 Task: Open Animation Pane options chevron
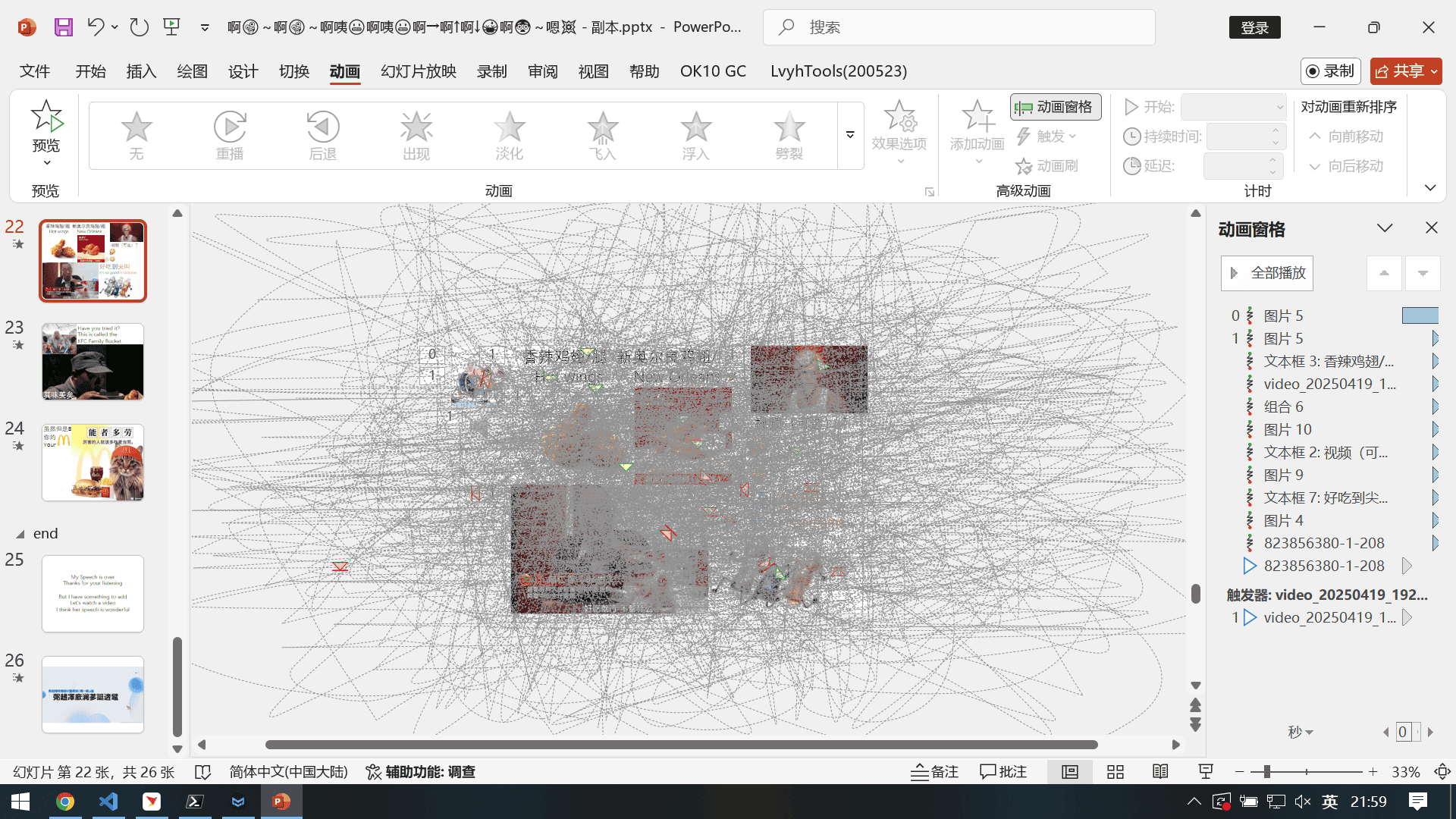tap(1385, 228)
